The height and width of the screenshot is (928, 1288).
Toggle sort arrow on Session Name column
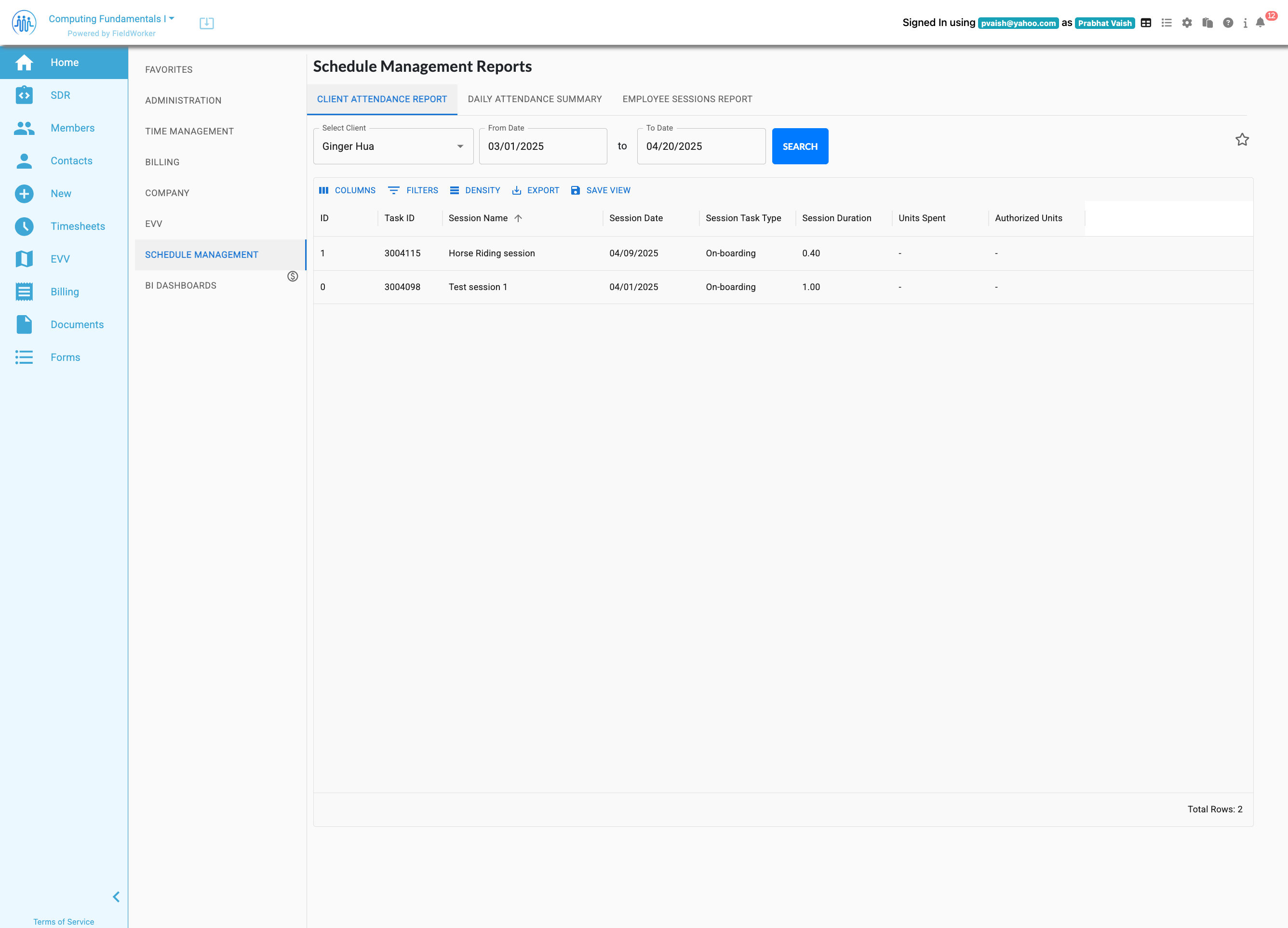[518, 218]
